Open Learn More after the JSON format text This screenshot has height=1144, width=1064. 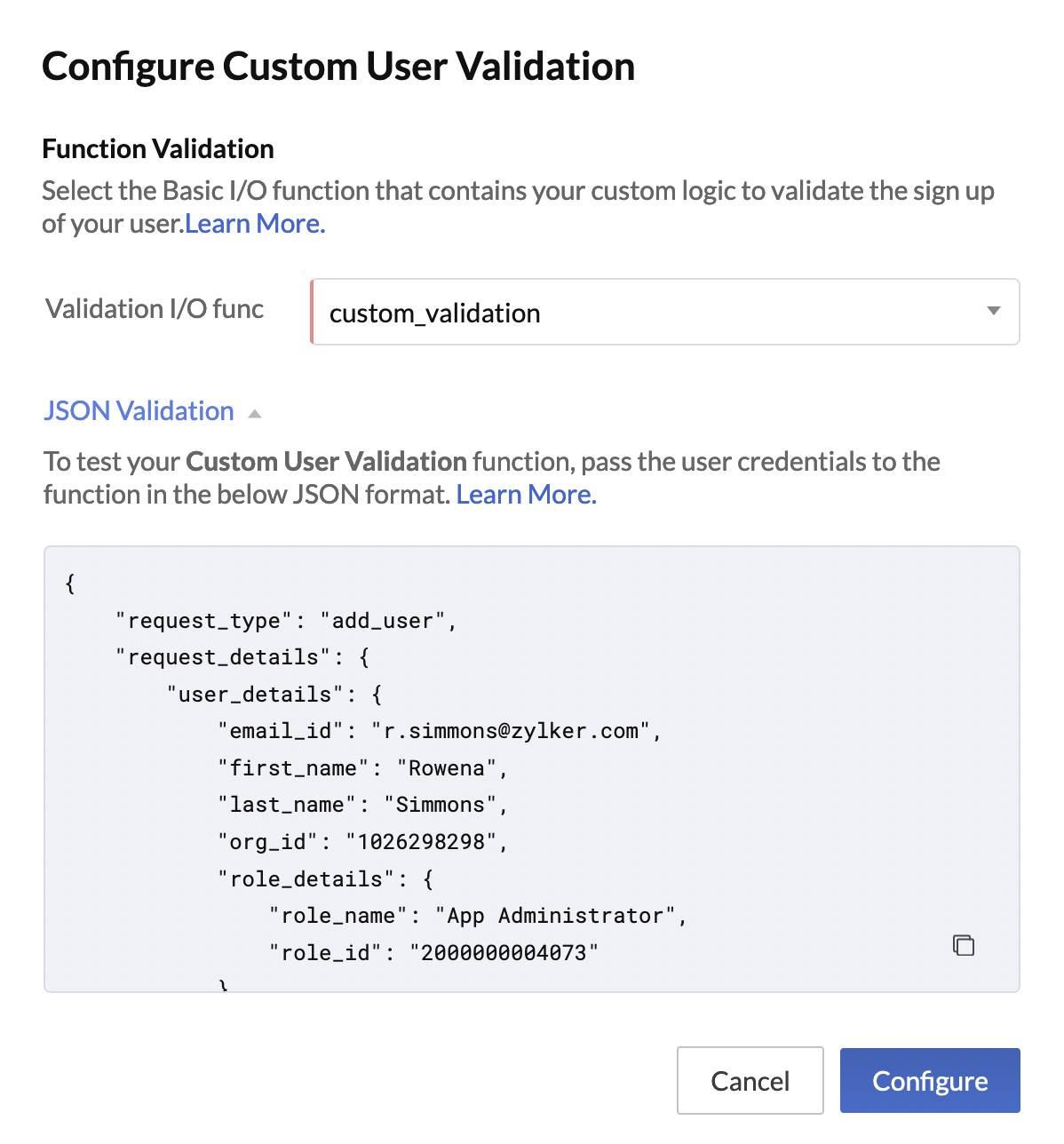(x=525, y=494)
